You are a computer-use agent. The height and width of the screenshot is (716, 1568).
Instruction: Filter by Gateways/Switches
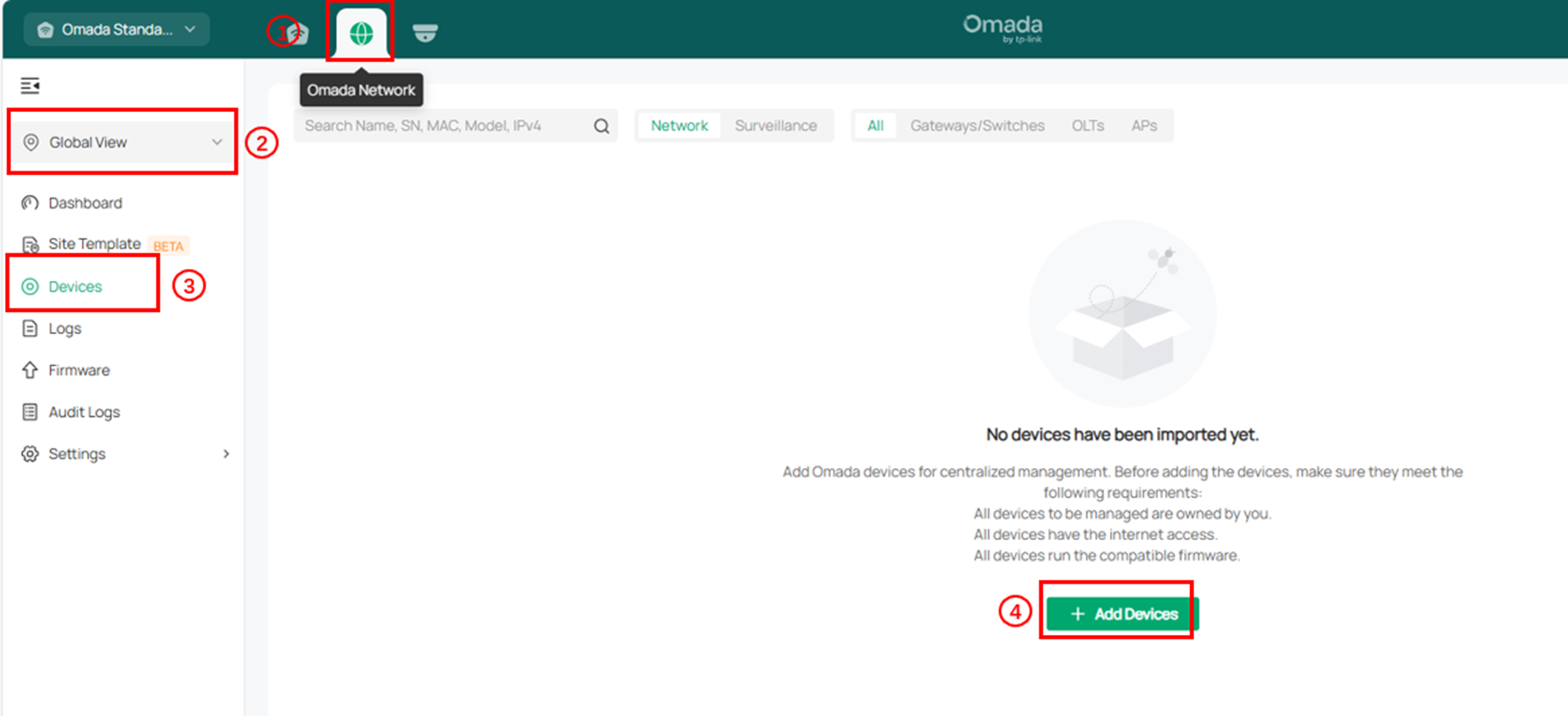click(x=977, y=126)
